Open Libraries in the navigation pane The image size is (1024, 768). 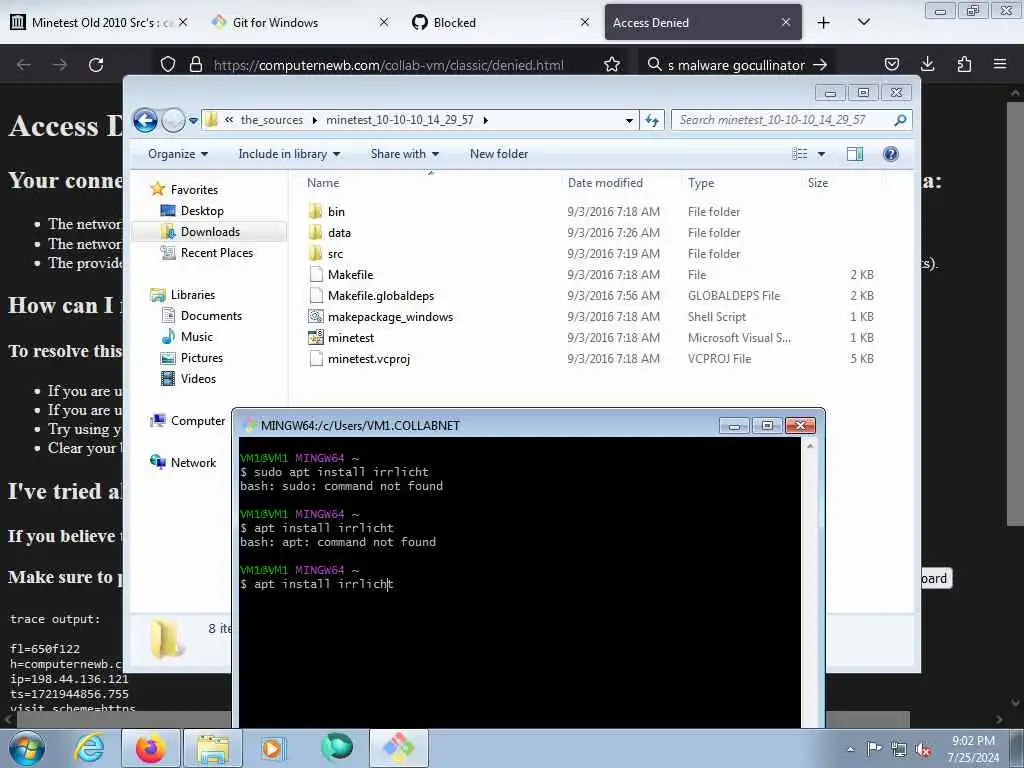(193, 295)
